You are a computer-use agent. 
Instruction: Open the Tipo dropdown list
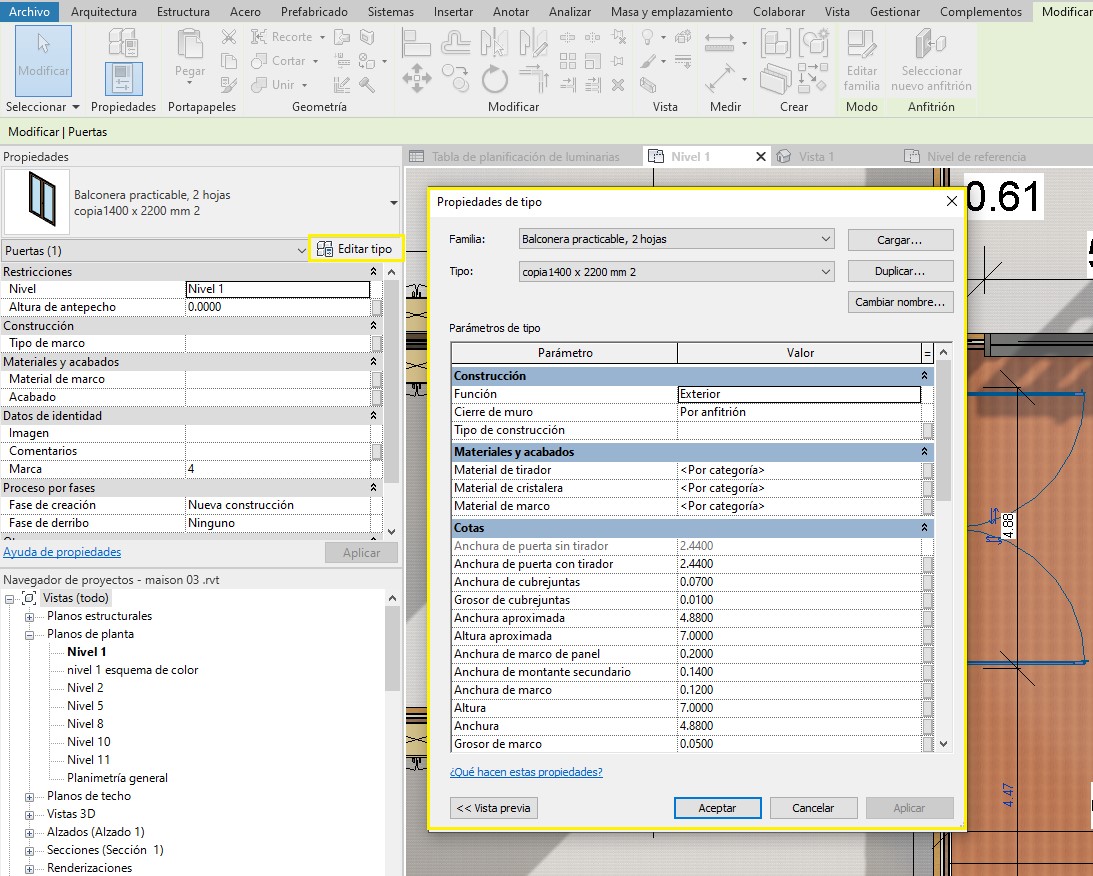[x=825, y=272]
